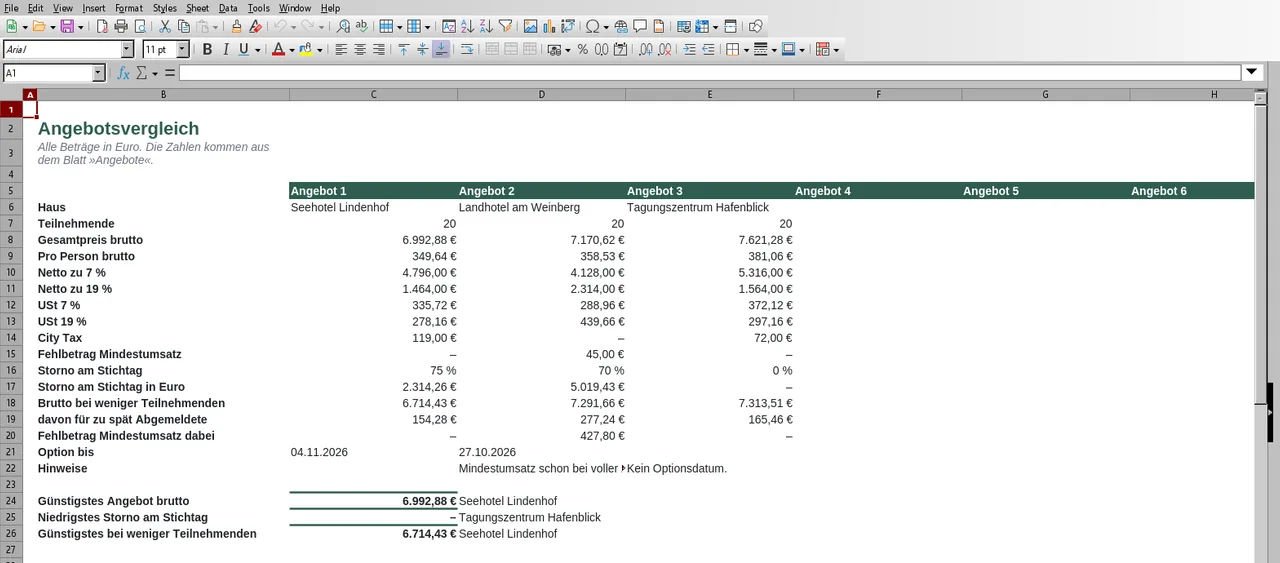This screenshot has height=563, width=1280.
Task: Add a decimal place
Action: coord(647,49)
